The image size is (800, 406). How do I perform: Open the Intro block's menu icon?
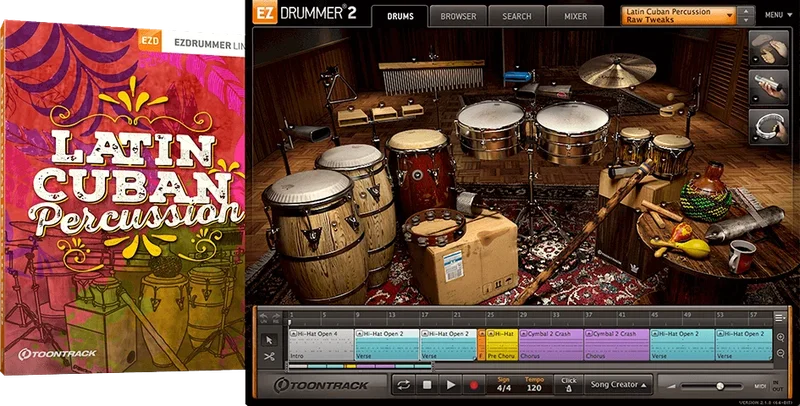292,334
